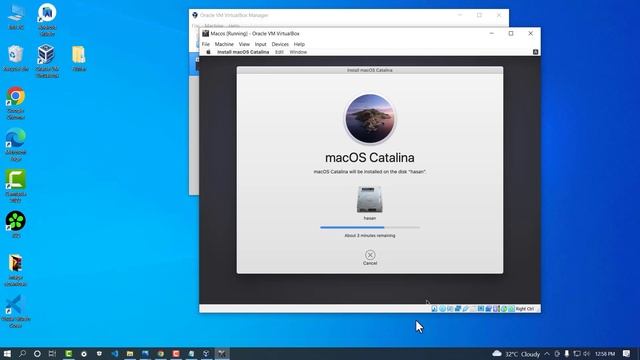Open the Apple menu in guest macOS
The width and height of the screenshot is (640, 360).
tap(208, 52)
